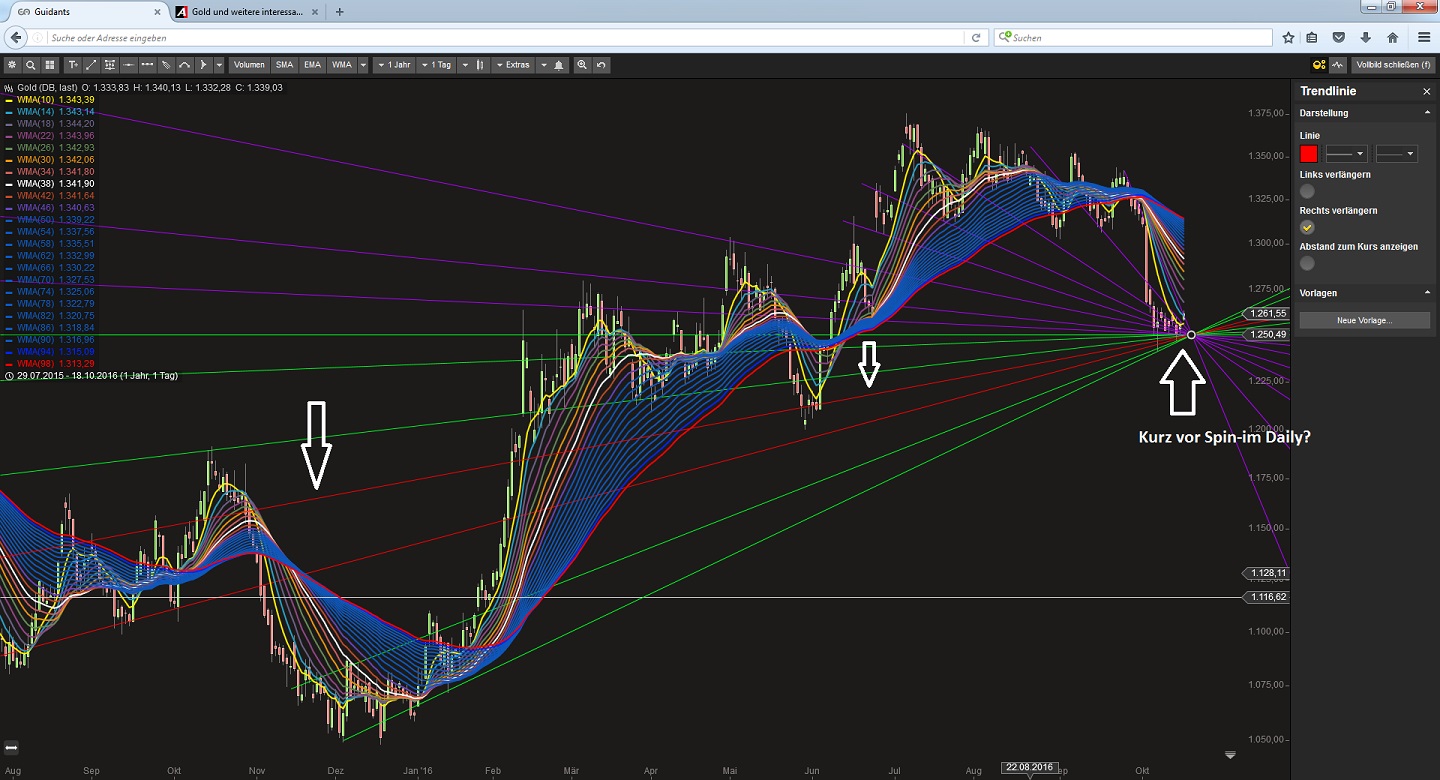Viewport: 1440px width, 780px height.
Task: Enable the Links verlängern option
Action: click(1307, 191)
